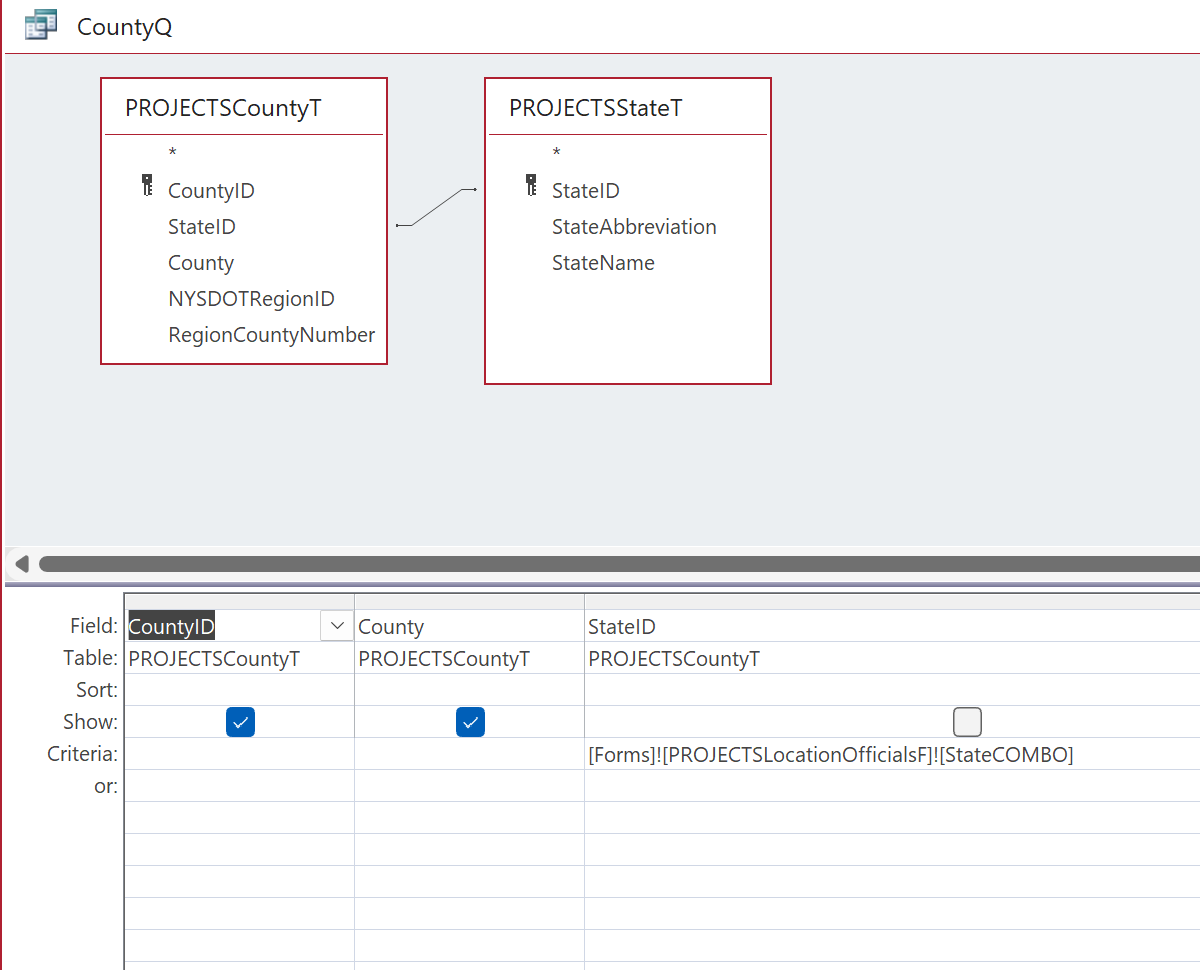
Task: Select NYSDOTRegionID in PROJECTSCountyT
Action: [x=251, y=298]
